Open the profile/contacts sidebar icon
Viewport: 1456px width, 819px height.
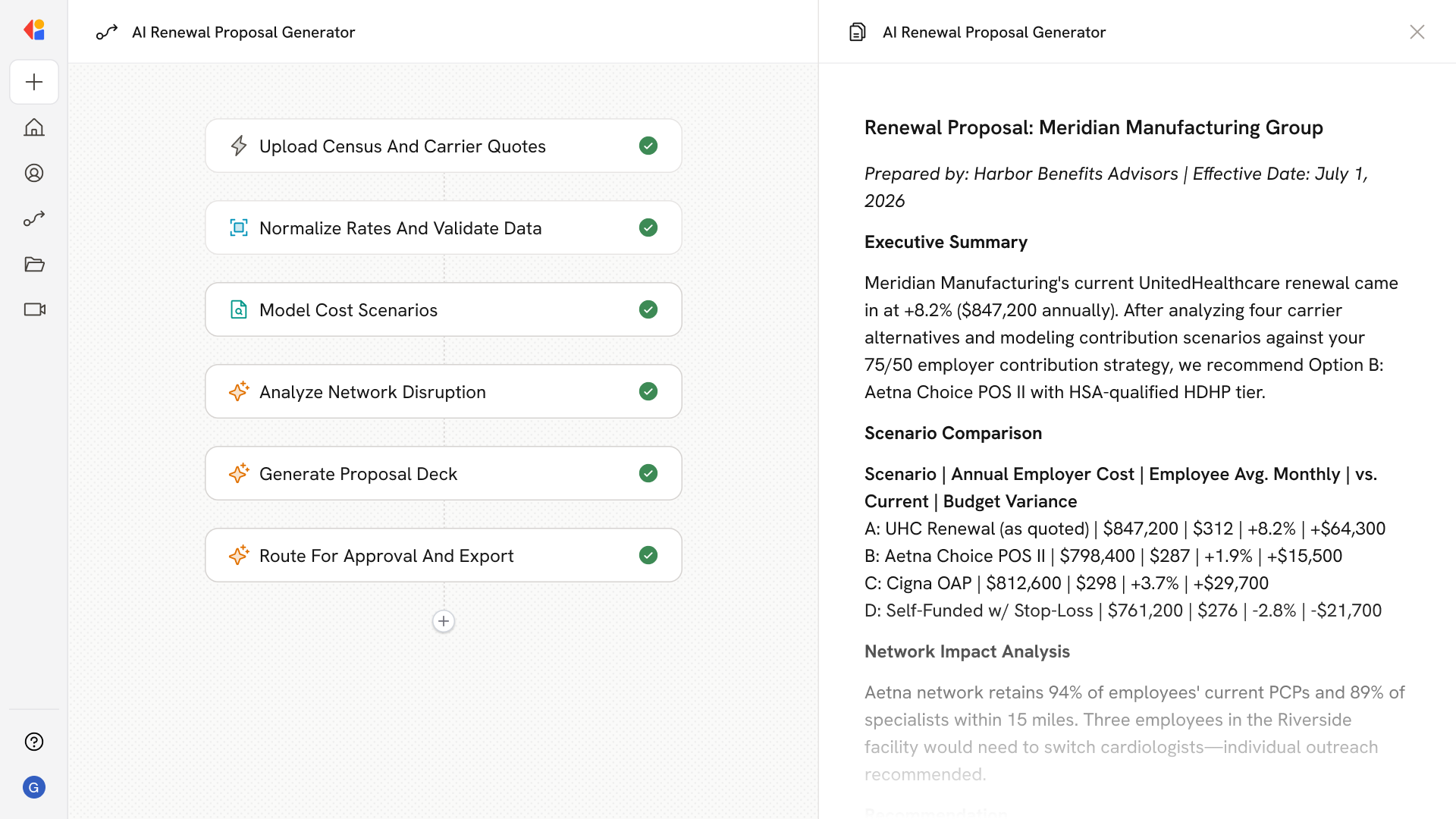pos(34,173)
